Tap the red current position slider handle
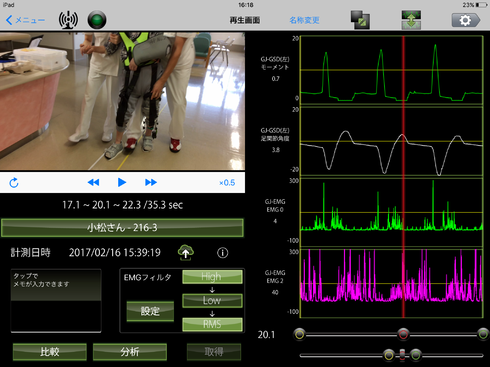The image size is (490, 367). 403,334
